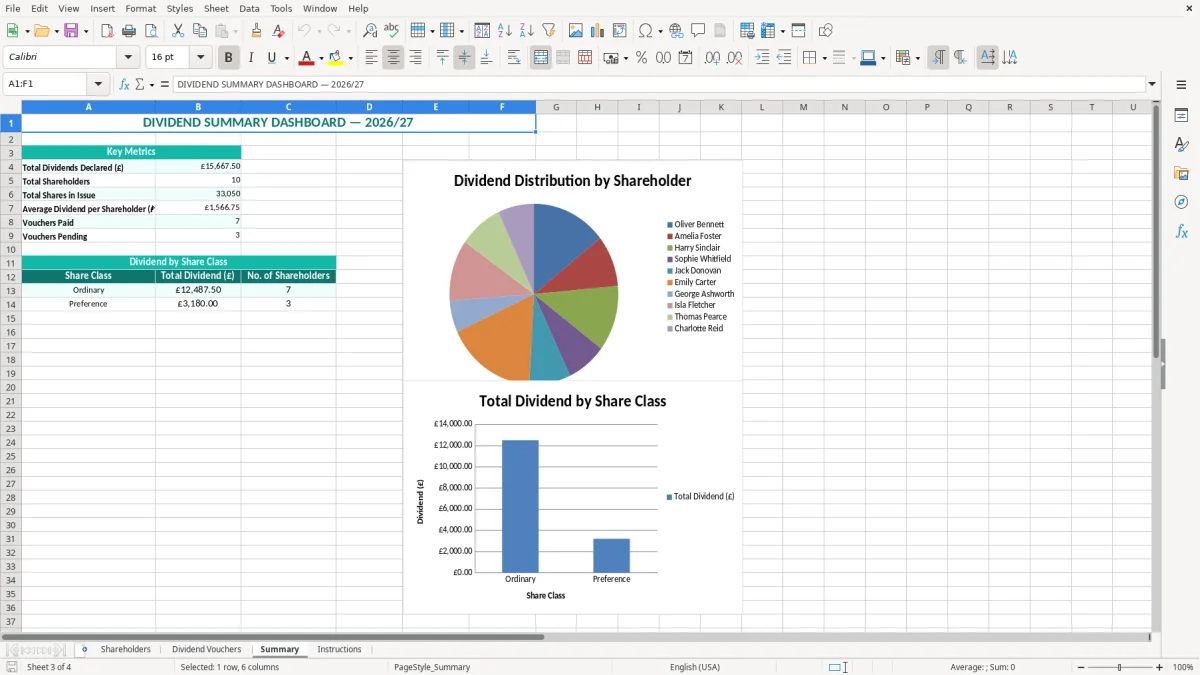
Task: Toggle Italic formatting
Action: click(251, 58)
